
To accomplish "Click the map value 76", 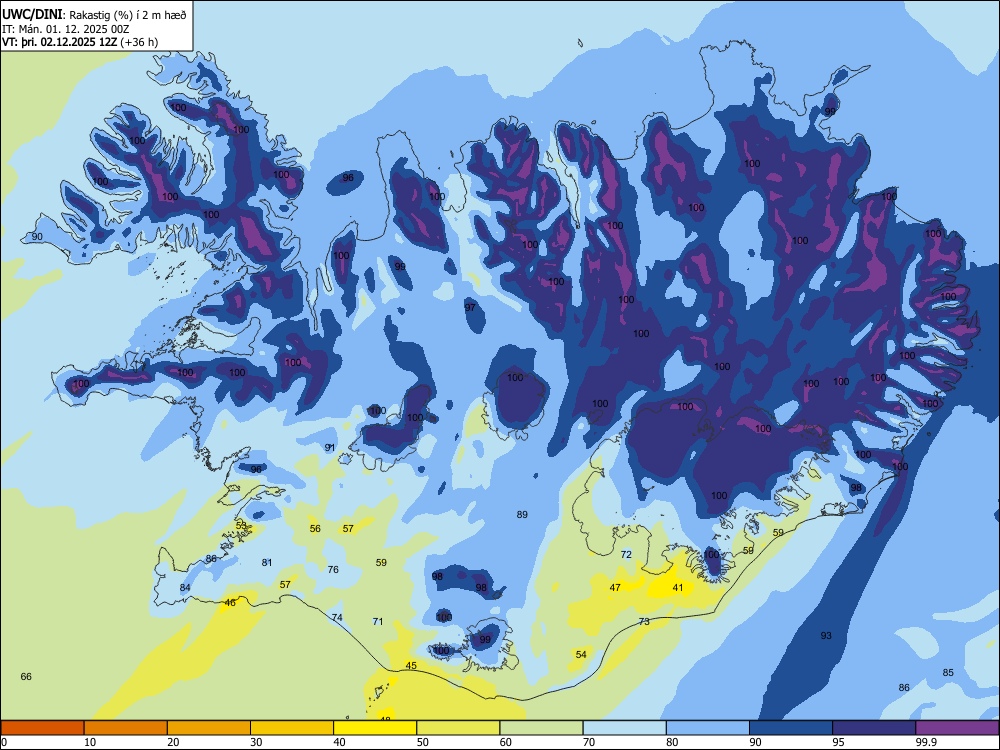I will point(333,570).
